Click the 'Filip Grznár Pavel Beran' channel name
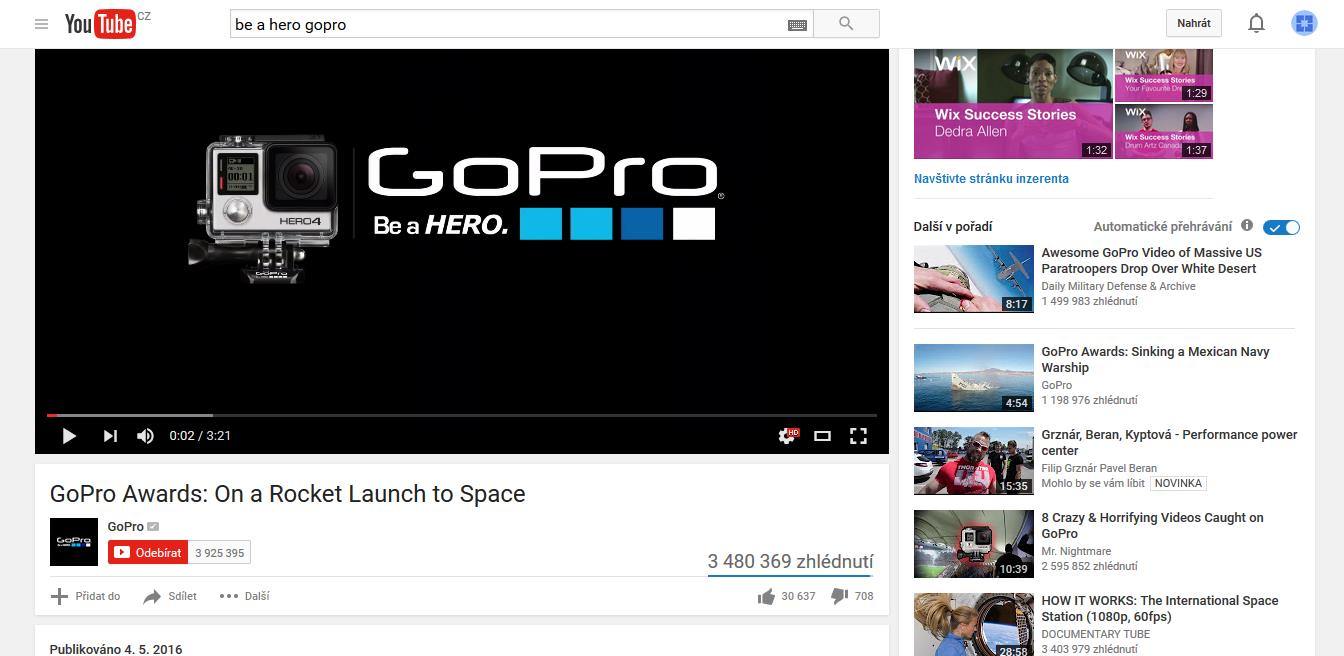The height and width of the screenshot is (656, 1344). coord(1099,468)
